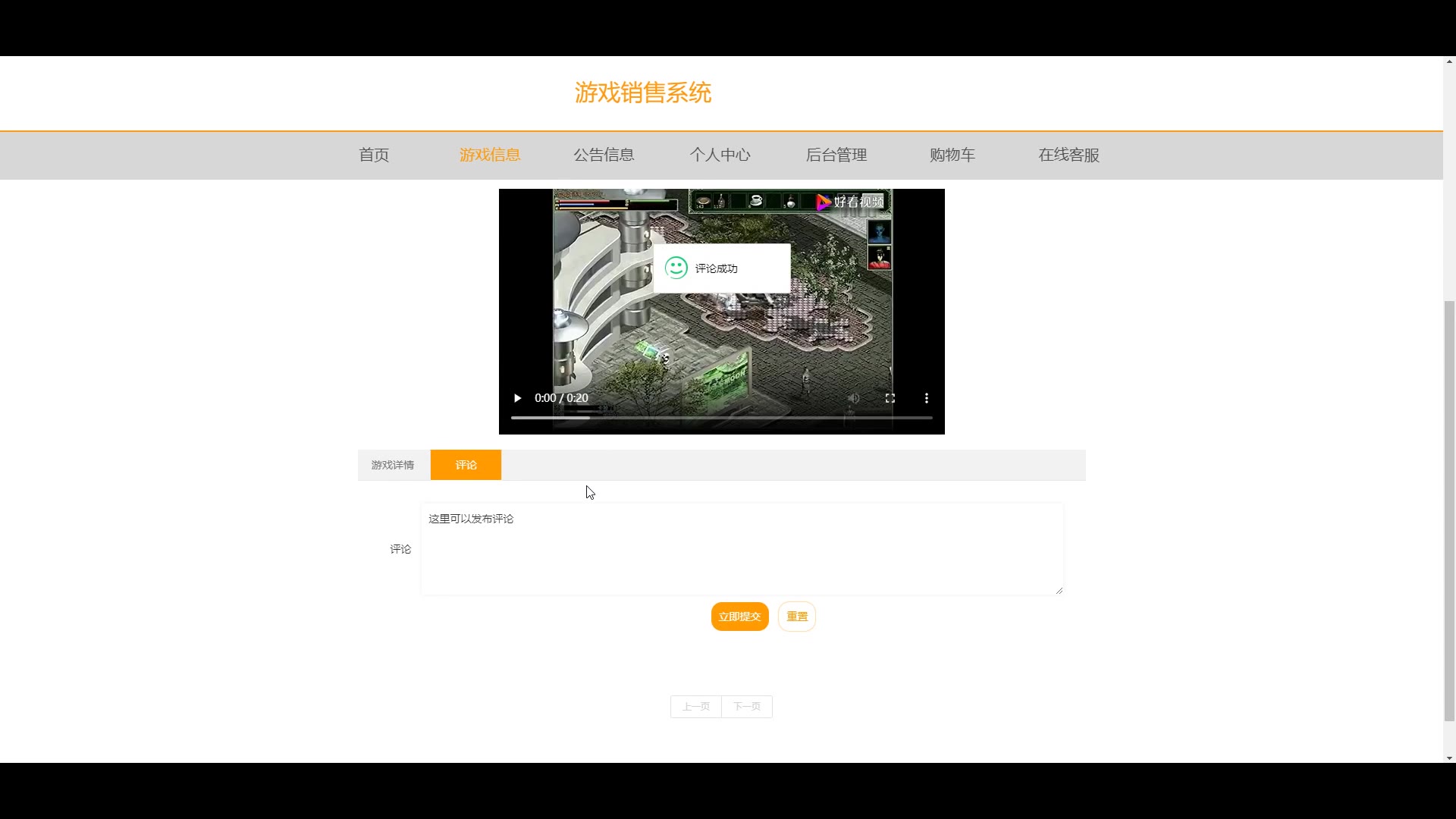Open the 首页 navigation item
This screenshot has height=819, width=1456.
tap(374, 155)
